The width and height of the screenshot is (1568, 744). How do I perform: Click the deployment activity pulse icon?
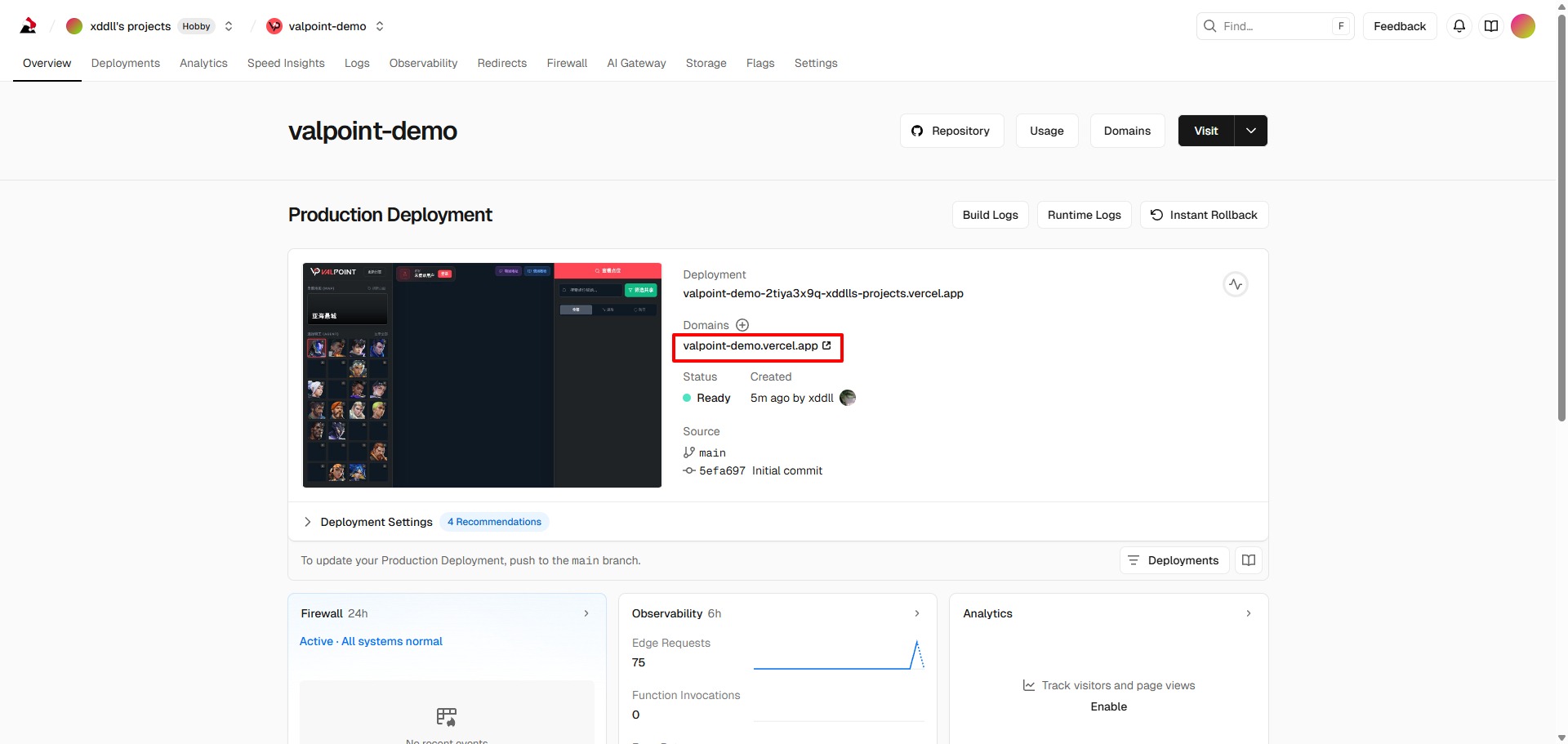(x=1236, y=284)
